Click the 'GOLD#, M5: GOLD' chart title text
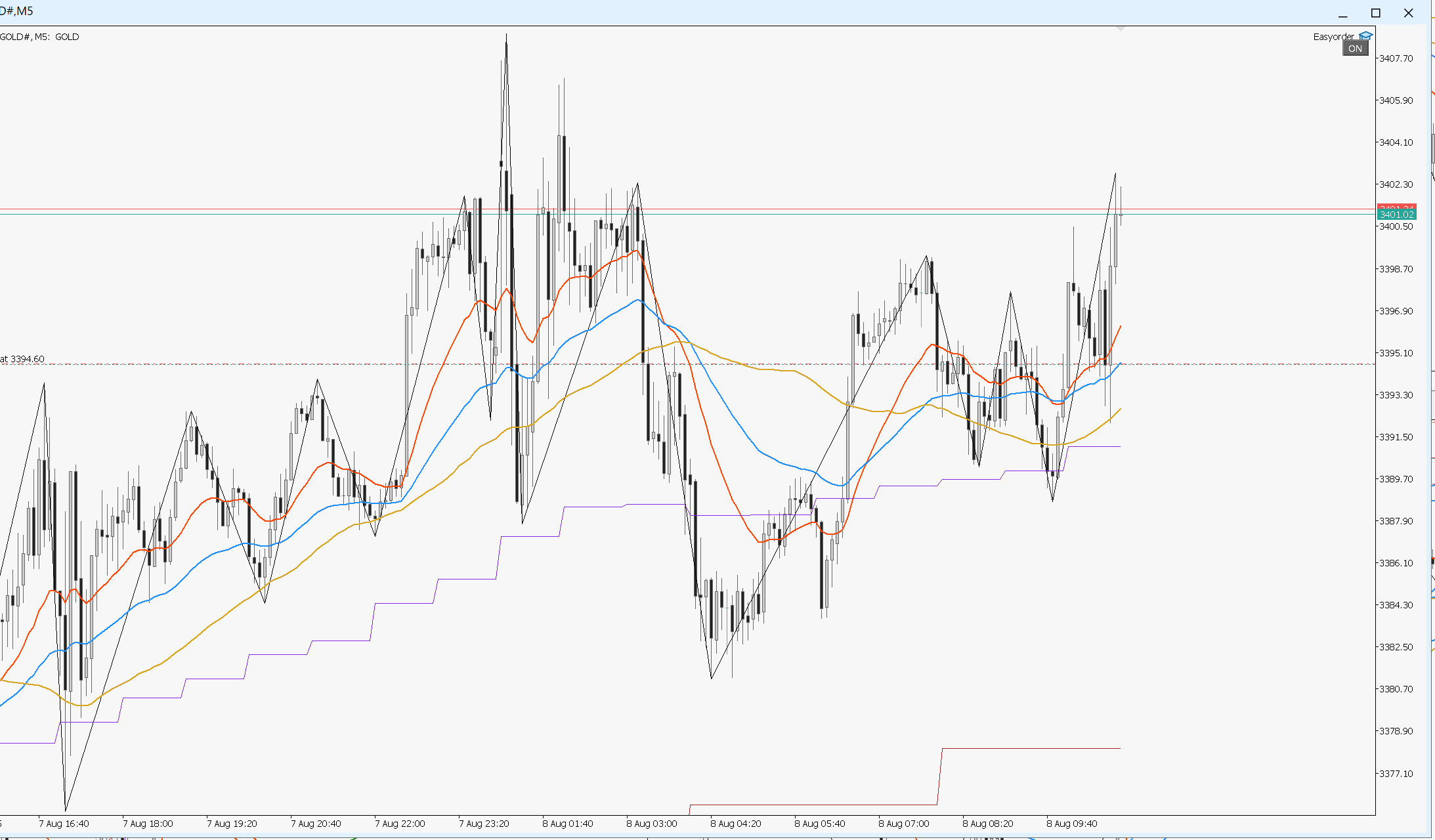1435x840 pixels. point(39,37)
